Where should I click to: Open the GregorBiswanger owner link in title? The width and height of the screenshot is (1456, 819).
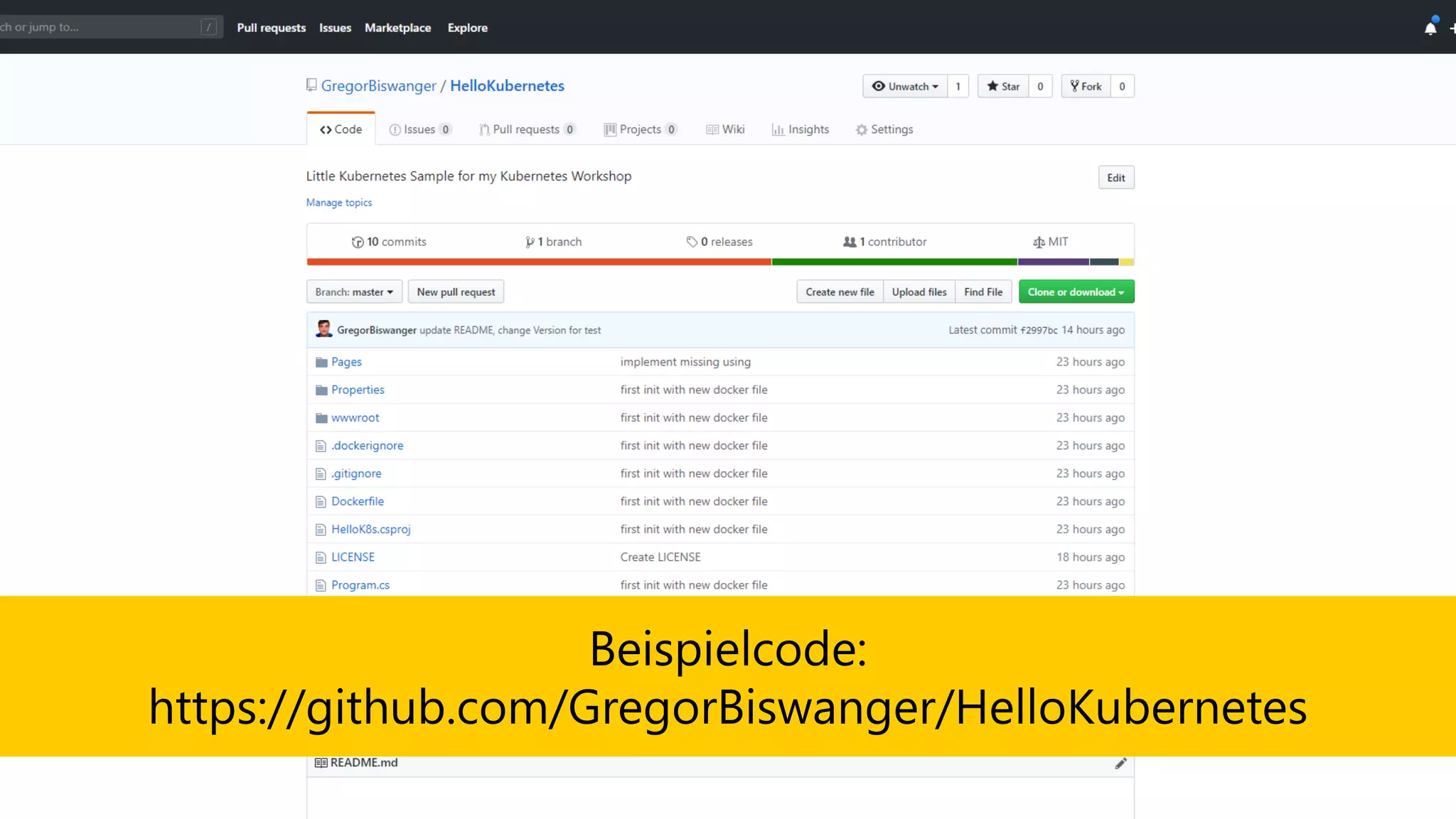pyautogui.click(x=378, y=86)
